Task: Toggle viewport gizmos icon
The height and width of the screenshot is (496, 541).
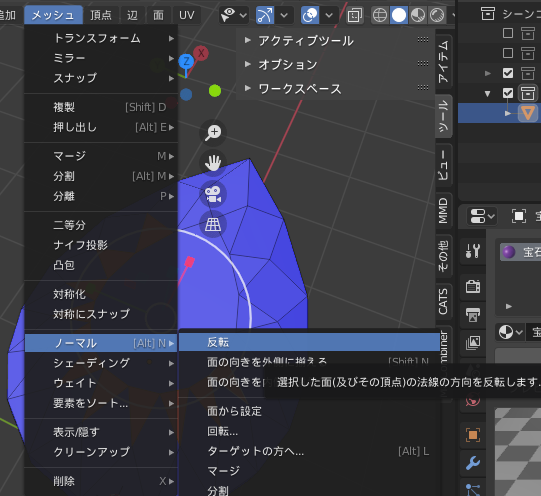Action: (x=265, y=15)
